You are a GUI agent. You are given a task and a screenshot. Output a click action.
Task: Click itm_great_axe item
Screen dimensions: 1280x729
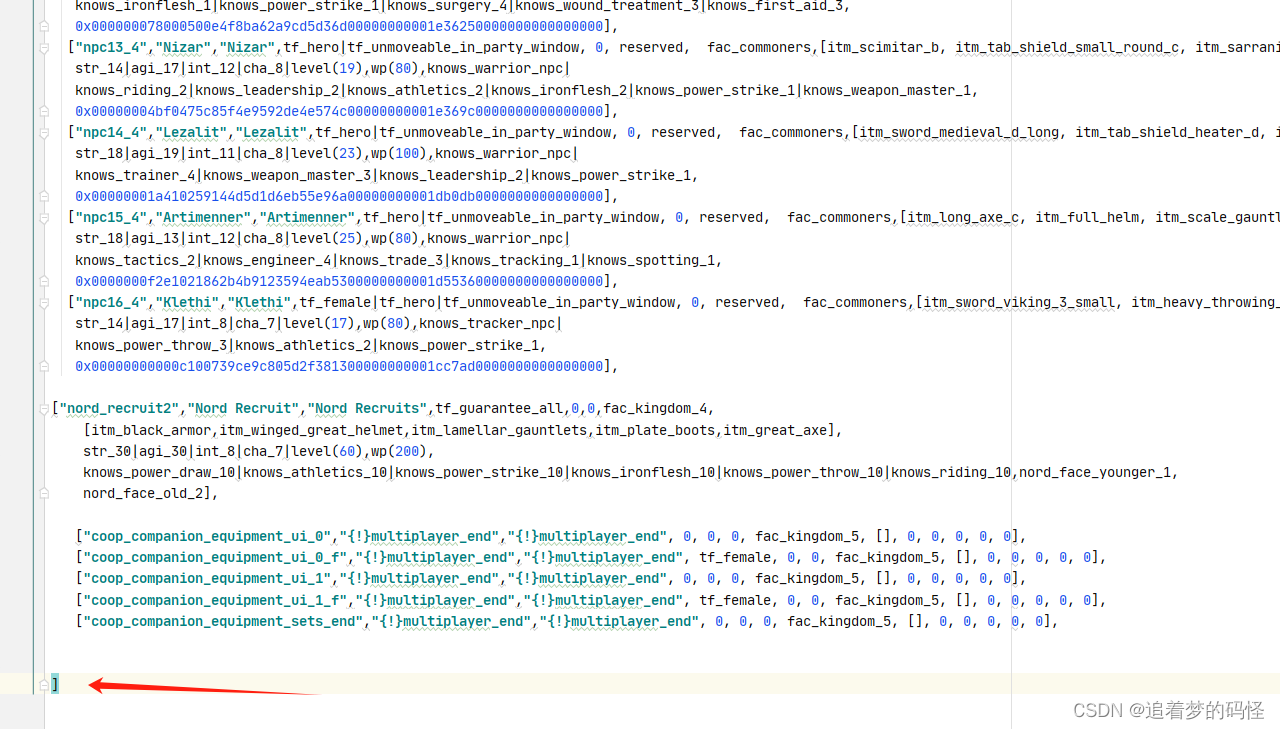pyautogui.click(x=779, y=430)
